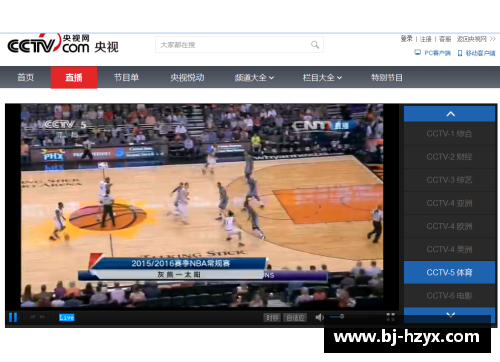Viewport: 500px width, 362px height.
Task: Click the search magnifier icon
Action: click(315, 45)
